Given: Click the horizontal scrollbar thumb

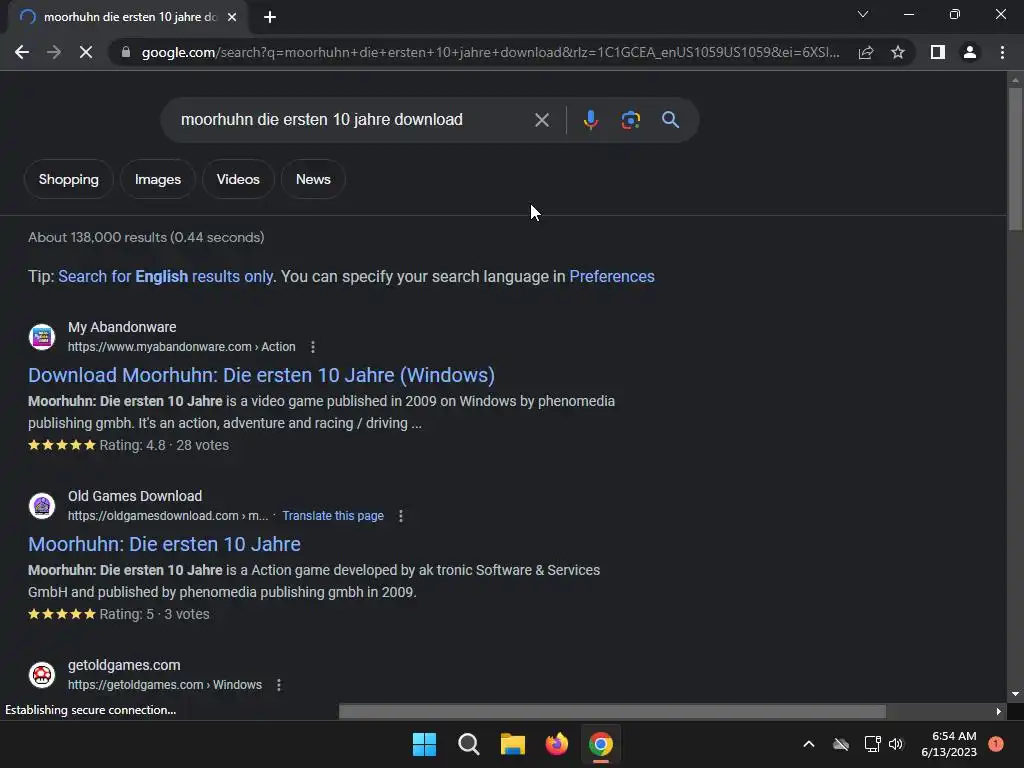Looking at the screenshot, I should [612, 711].
